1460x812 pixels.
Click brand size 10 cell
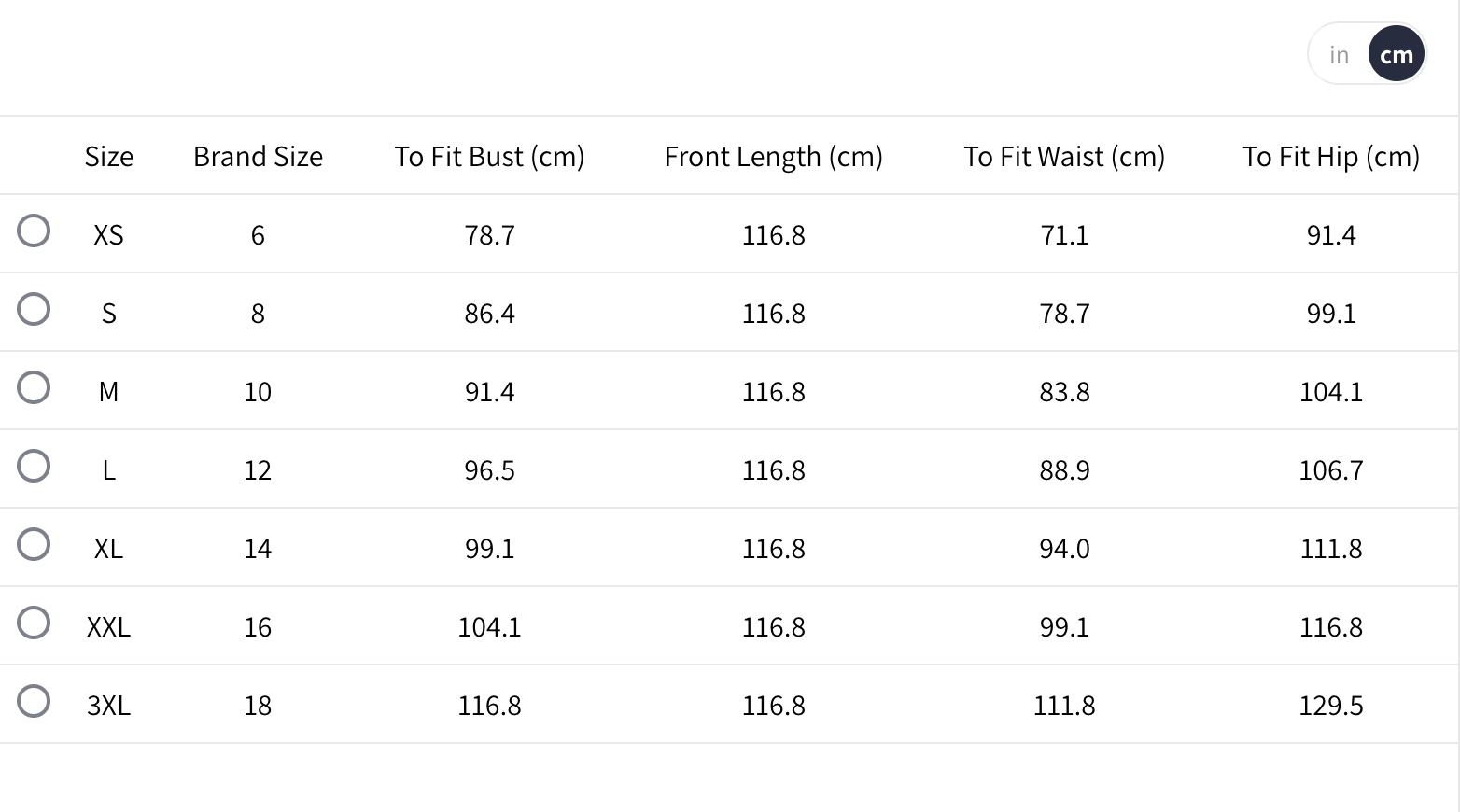coord(258,392)
